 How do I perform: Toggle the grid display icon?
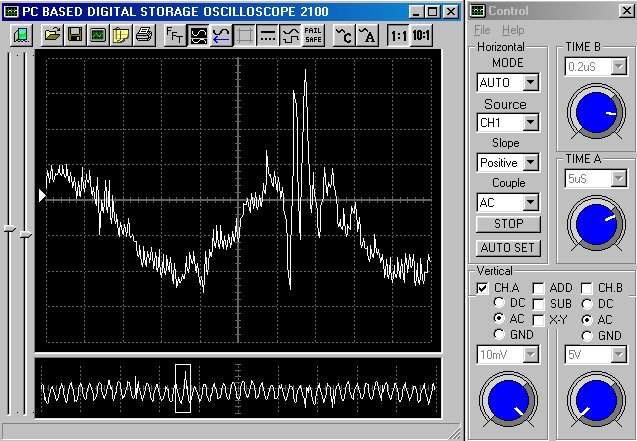tap(244, 35)
